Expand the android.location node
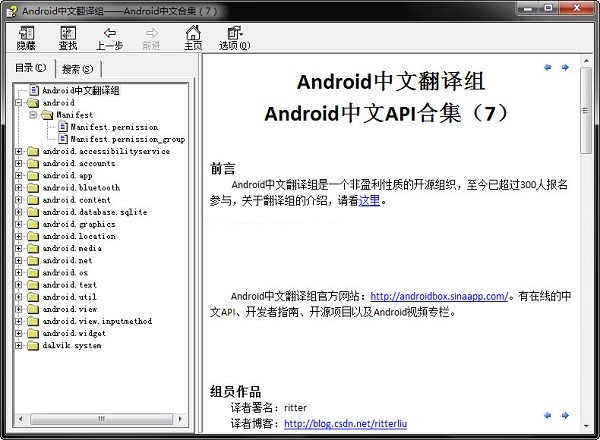600x440 pixels. (18, 236)
